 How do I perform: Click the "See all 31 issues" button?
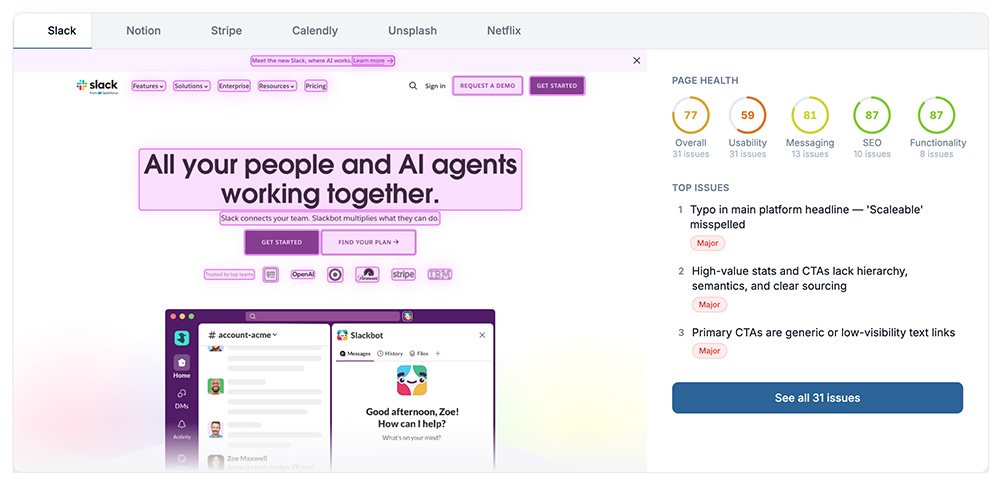(818, 398)
